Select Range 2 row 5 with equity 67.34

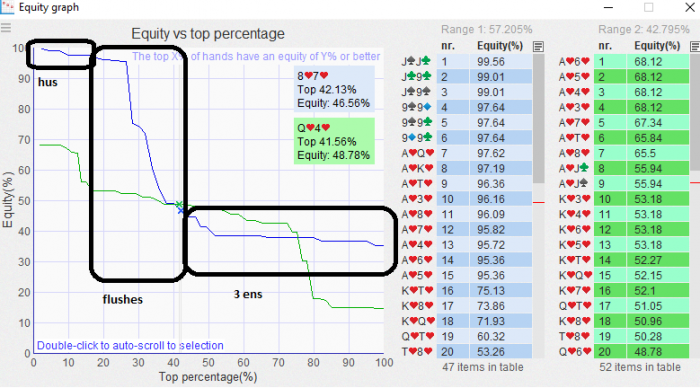(623, 123)
